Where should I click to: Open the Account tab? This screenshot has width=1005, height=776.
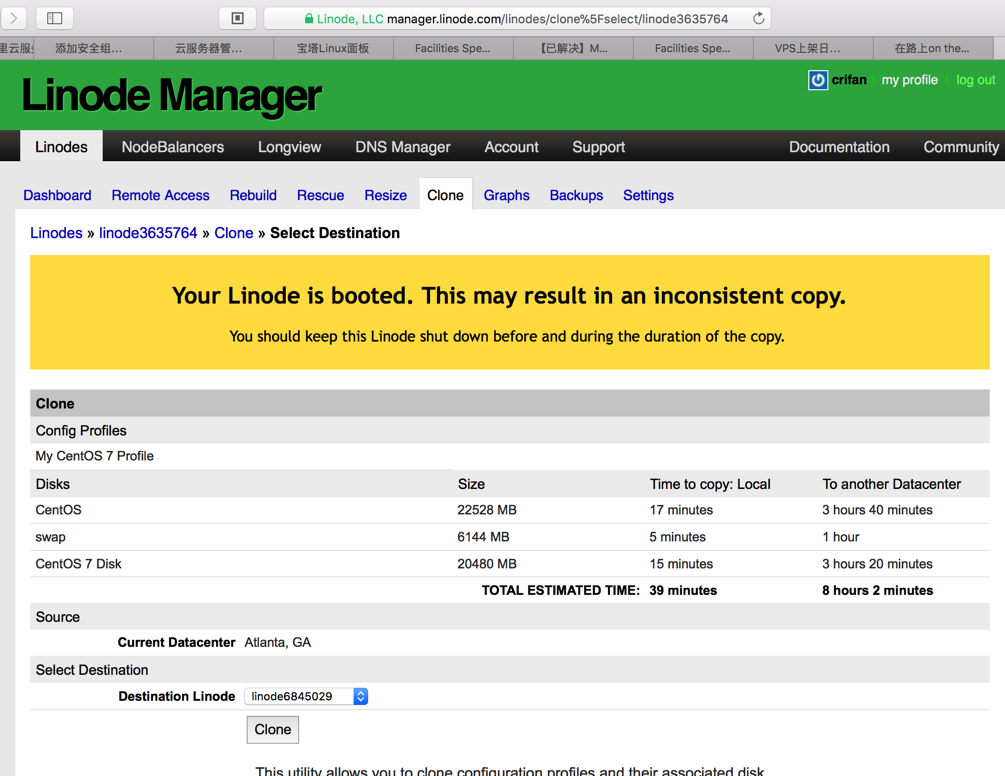[x=511, y=147]
